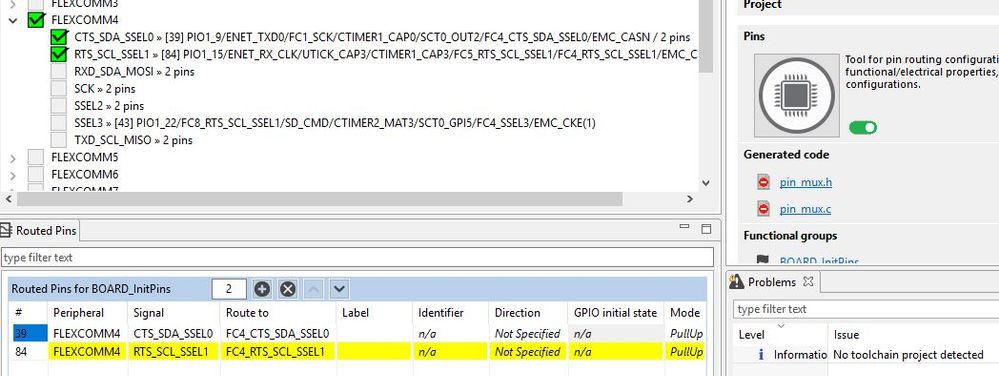
Task: Move the selected row down
Action: pyautogui.click(x=339, y=289)
